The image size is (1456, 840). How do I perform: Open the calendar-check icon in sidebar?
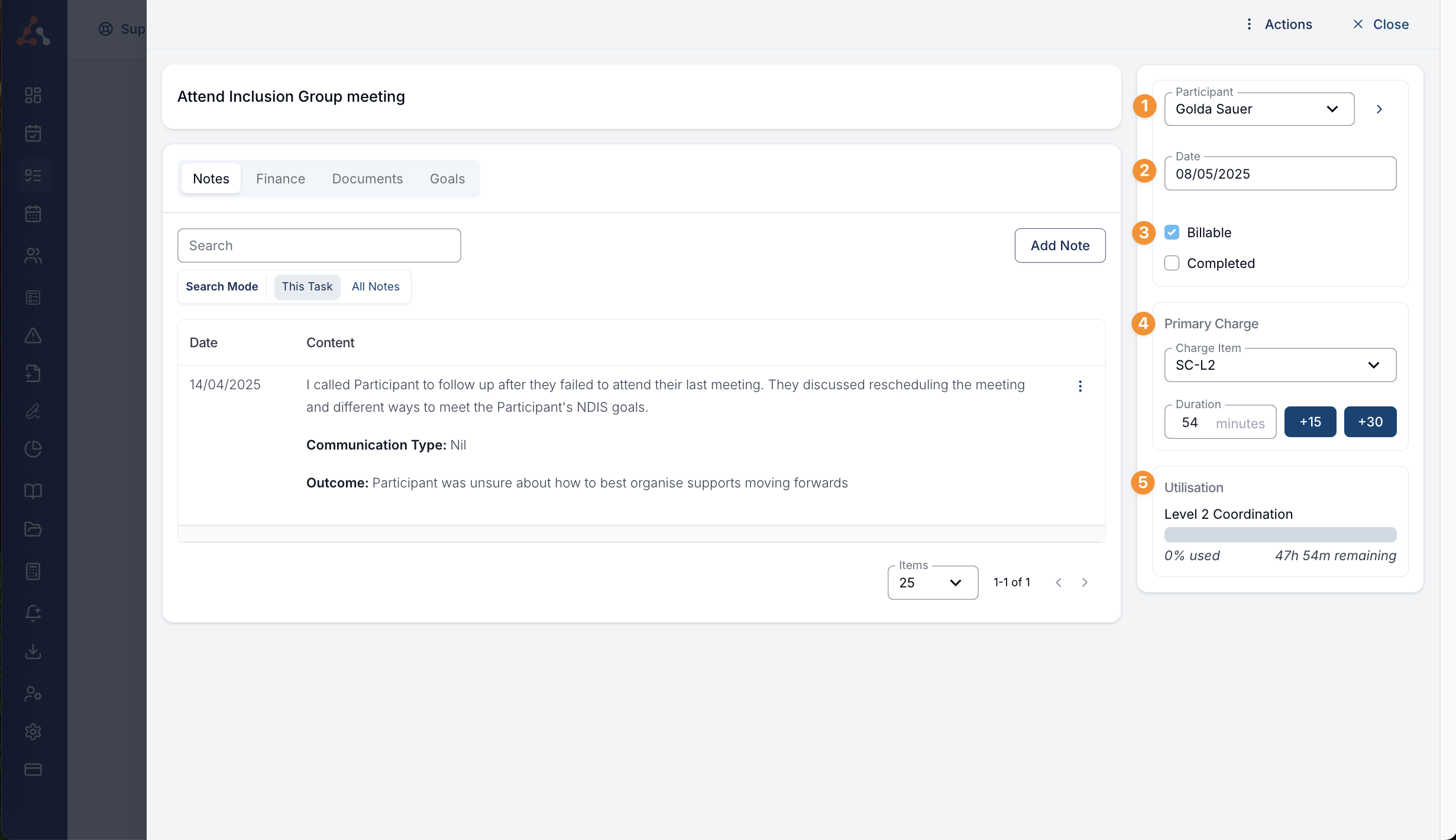(33, 133)
